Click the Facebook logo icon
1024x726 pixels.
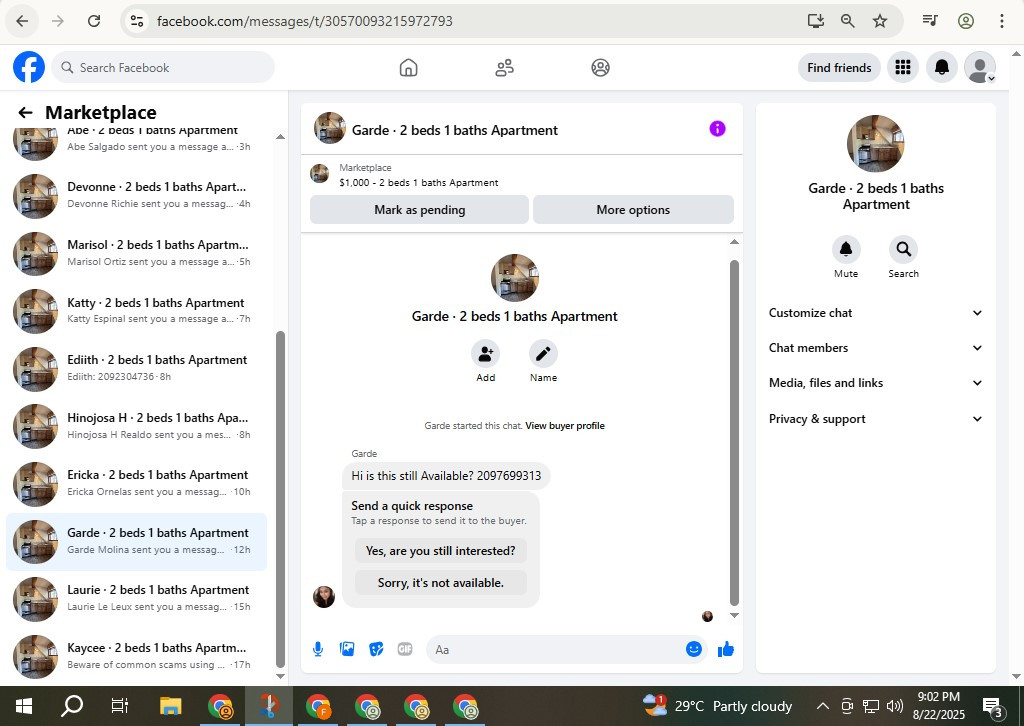[29, 67]
